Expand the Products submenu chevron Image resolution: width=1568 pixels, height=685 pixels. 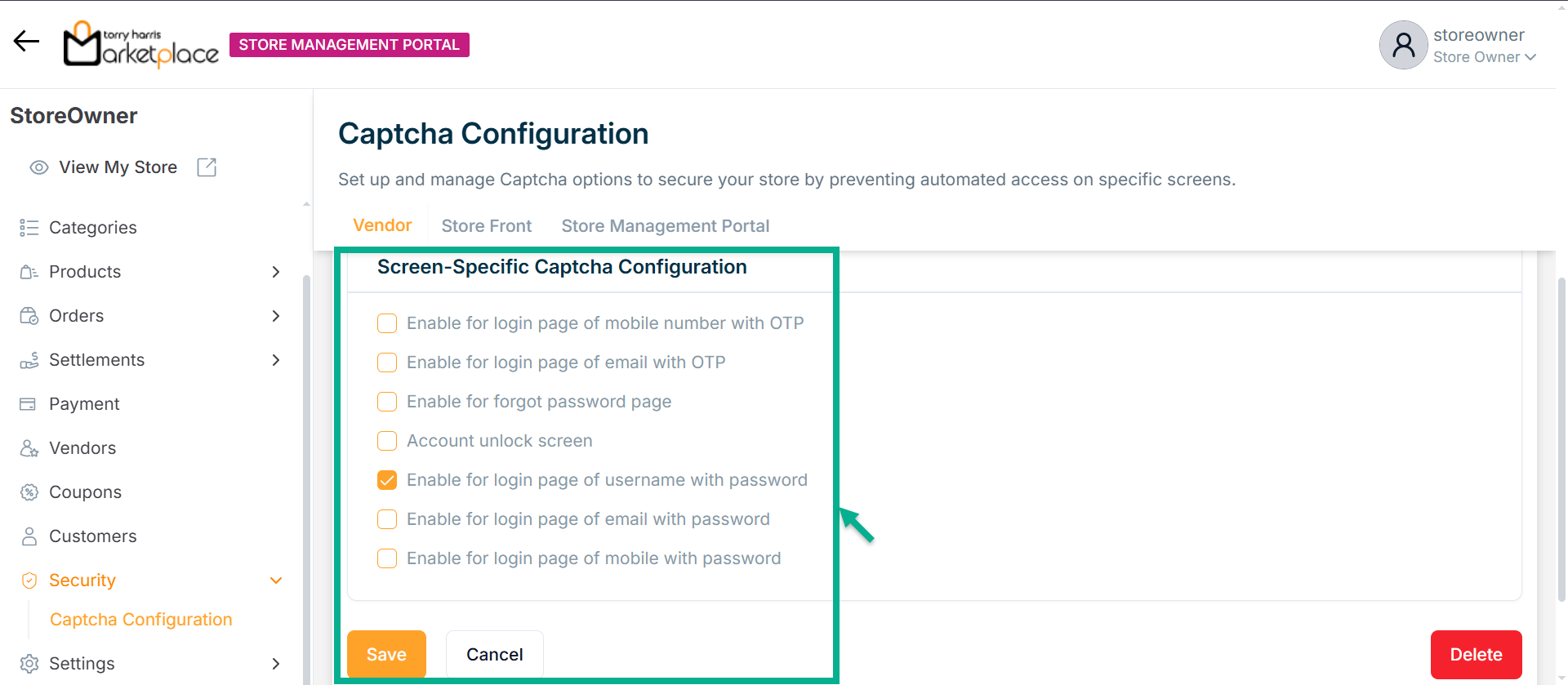point(276,272)
